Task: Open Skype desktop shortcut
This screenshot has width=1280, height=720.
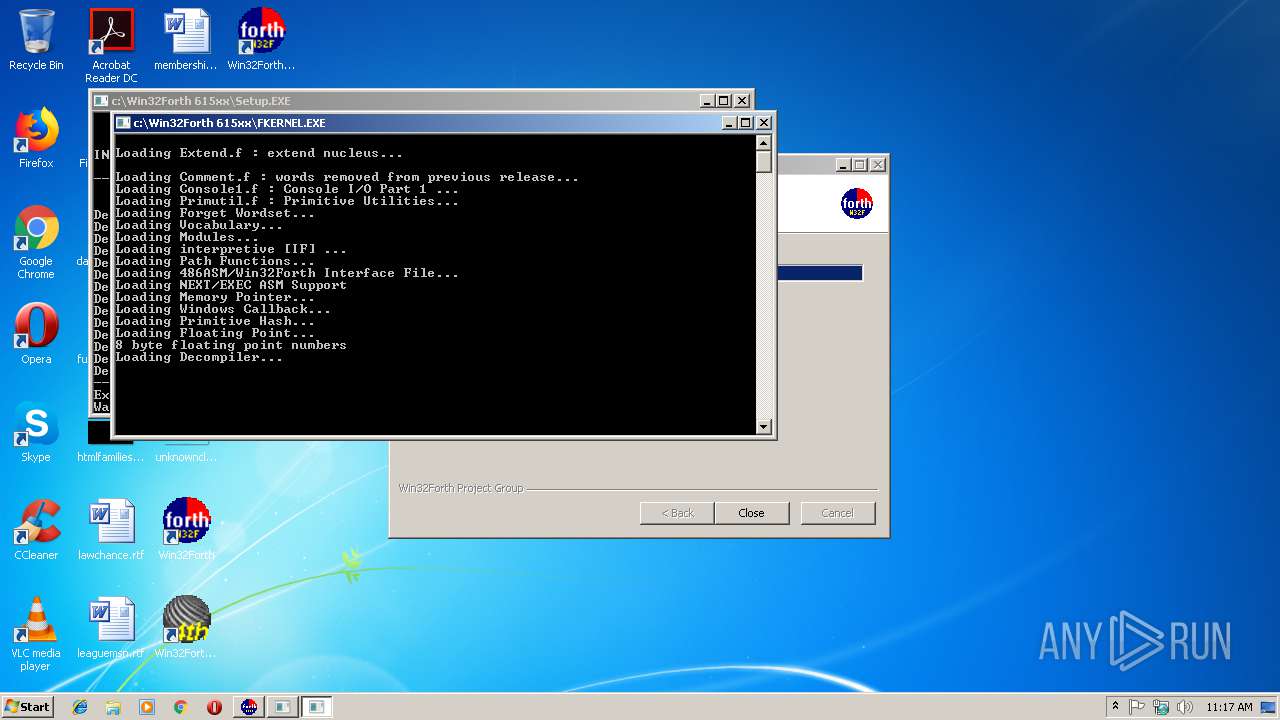Action: (x=36, y=432)
